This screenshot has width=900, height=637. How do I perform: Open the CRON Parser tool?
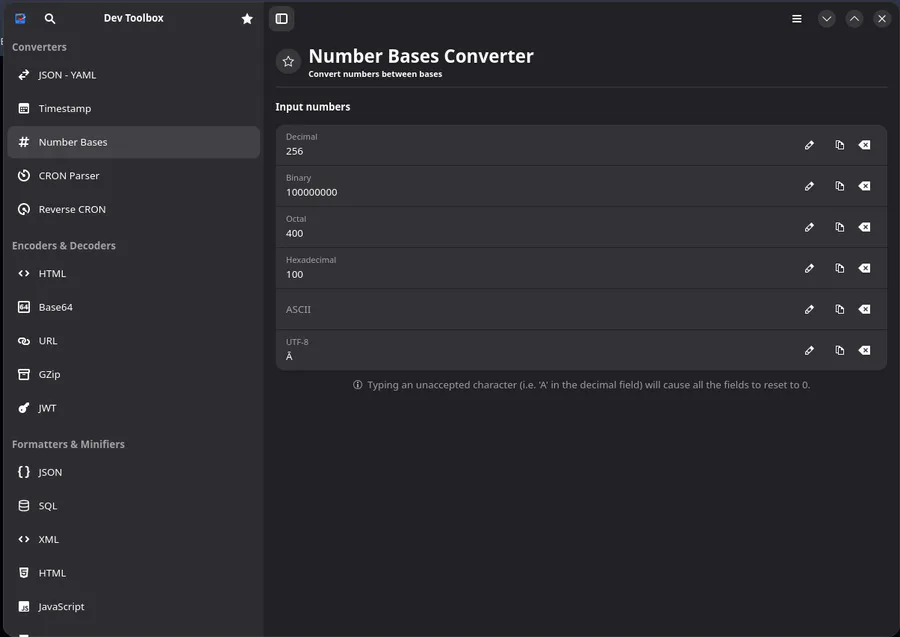point(68,176)
